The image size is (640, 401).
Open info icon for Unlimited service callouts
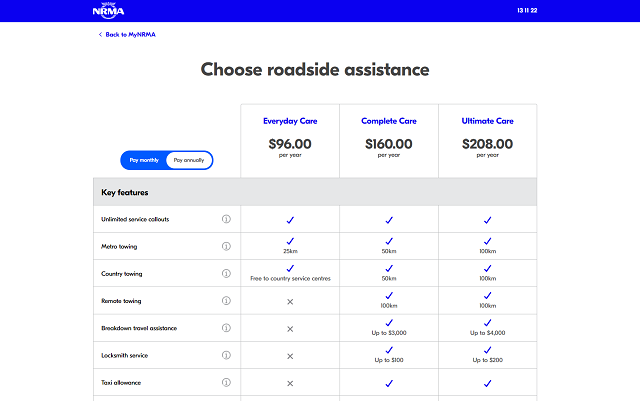pyautogui.click(x=226, y=219)
